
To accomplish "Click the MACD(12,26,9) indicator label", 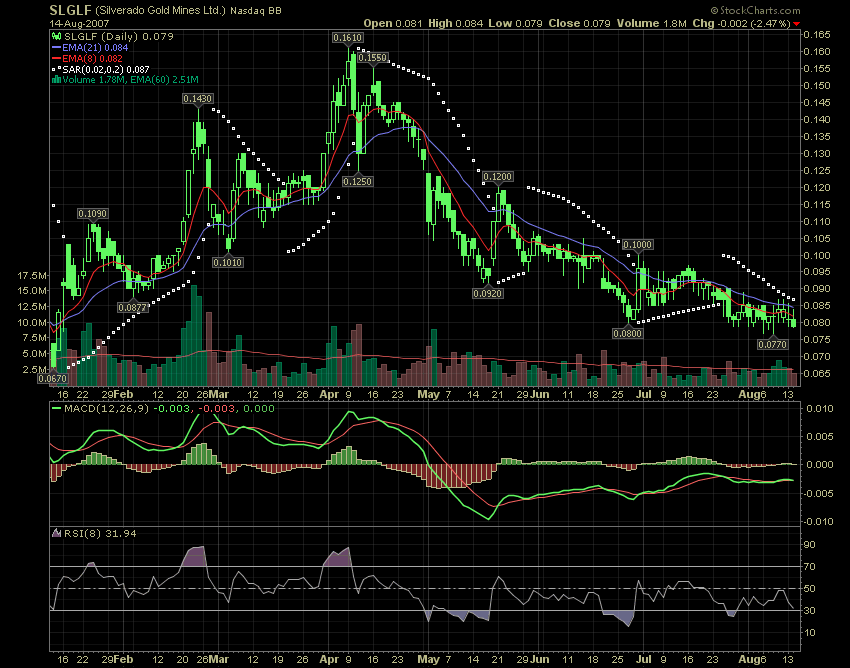I will pos(106,409).
